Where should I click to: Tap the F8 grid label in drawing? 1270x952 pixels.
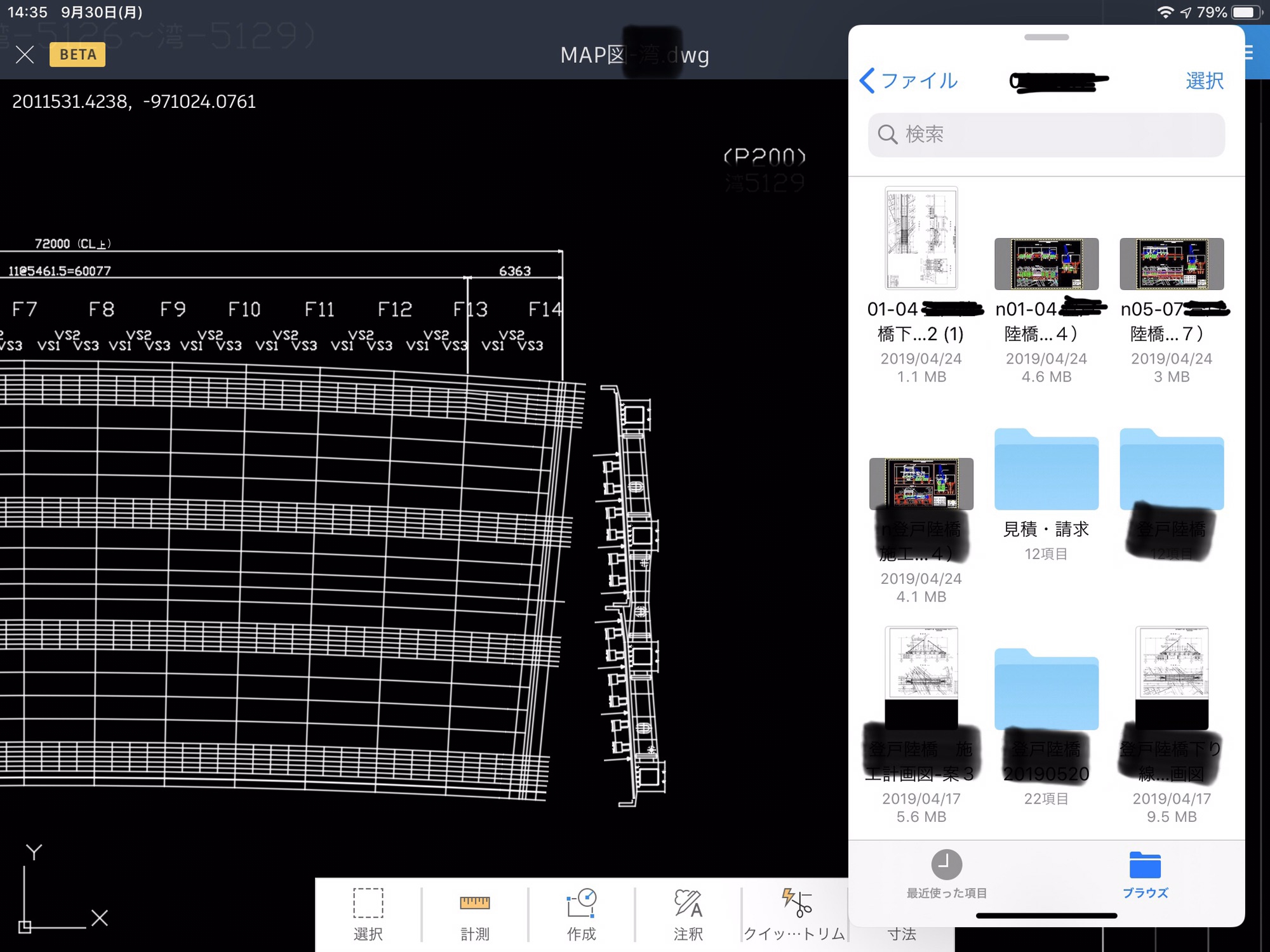102,309
